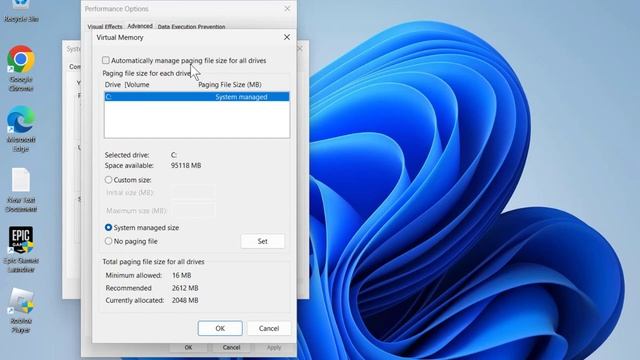The height and width of the screenshot is (360, 640).
Task: Click the 95118 MB space available value
Action: tap(186, 165)
